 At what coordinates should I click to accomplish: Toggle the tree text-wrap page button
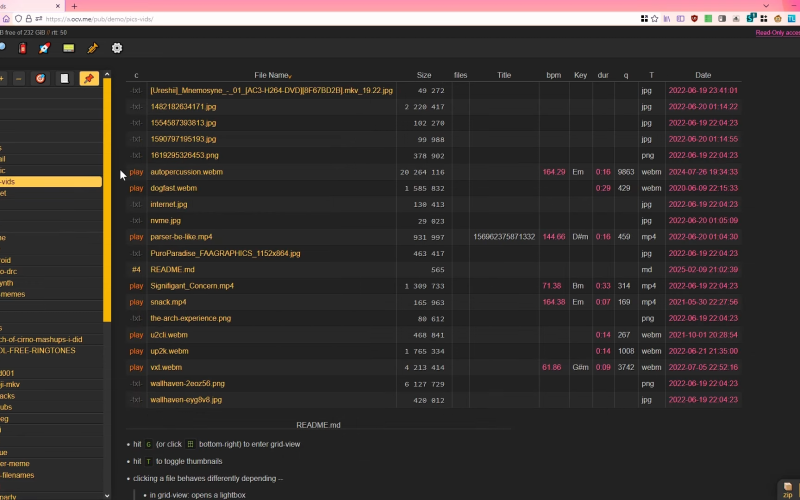pyautogui.click(x=64, y=78)
